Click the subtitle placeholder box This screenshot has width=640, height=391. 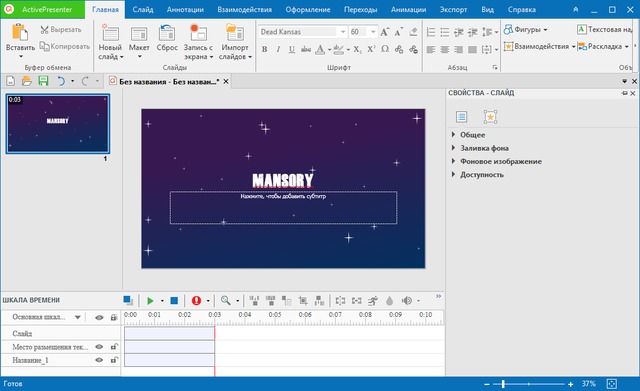pos(283,208)
